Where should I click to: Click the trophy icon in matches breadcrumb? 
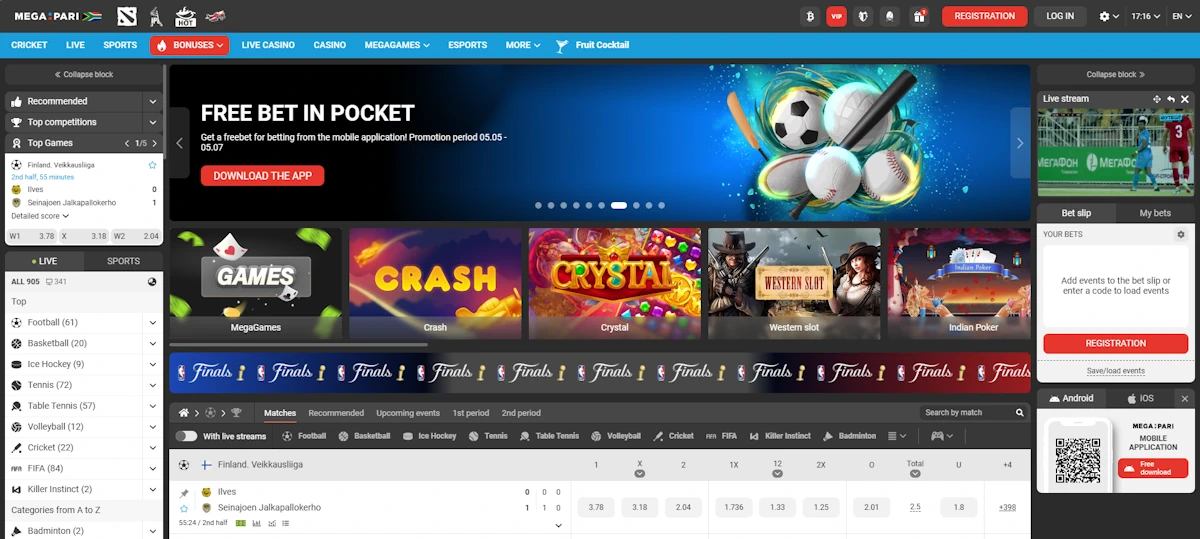point(236,412)
